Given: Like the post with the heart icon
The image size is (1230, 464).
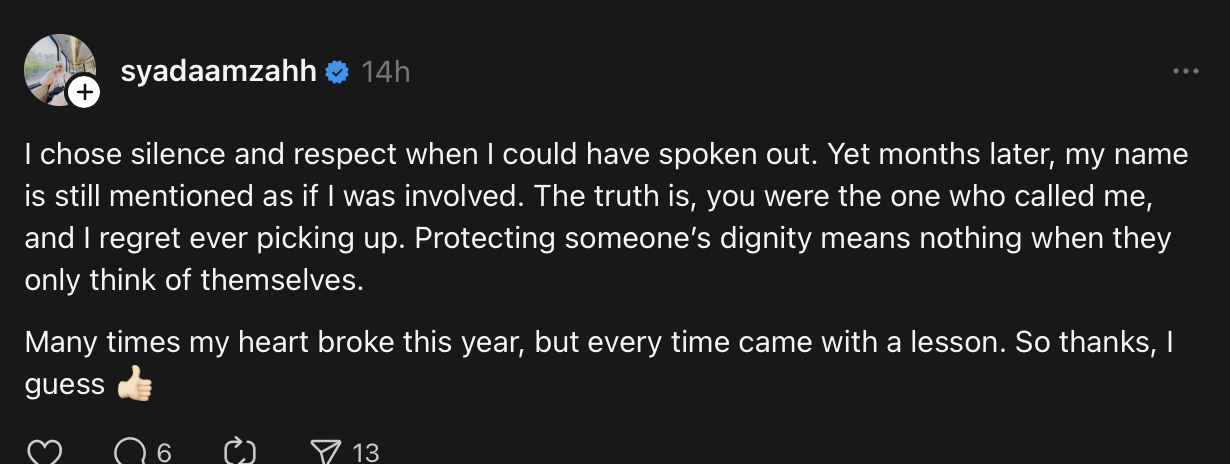Looking at the screenshot, I should (x=44, y=453).
